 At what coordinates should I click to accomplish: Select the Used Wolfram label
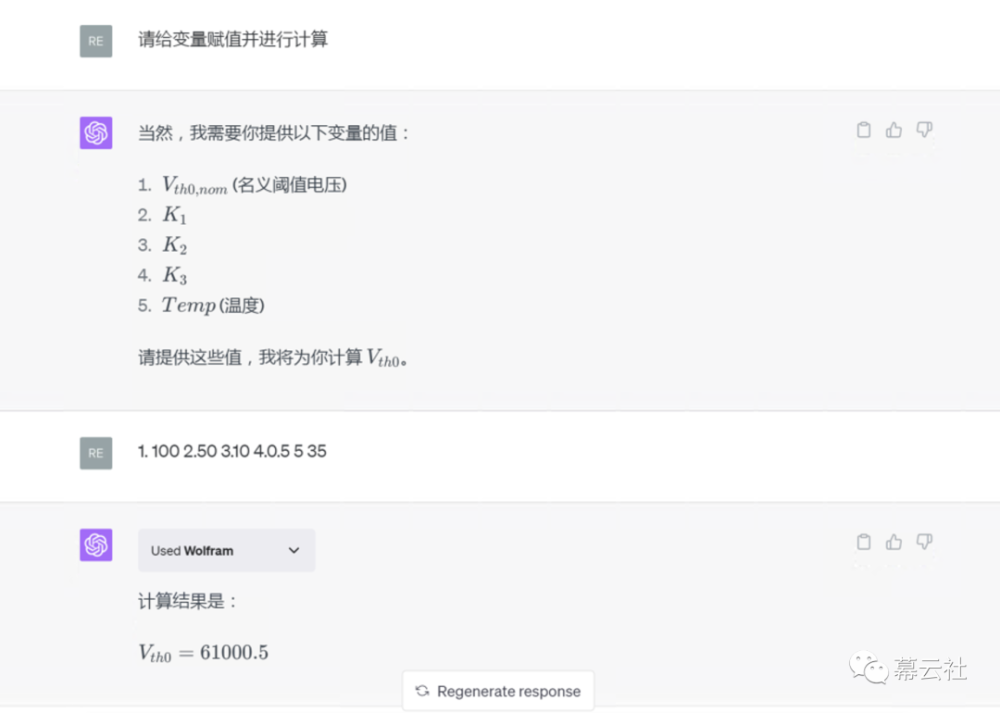coord(192,550)
